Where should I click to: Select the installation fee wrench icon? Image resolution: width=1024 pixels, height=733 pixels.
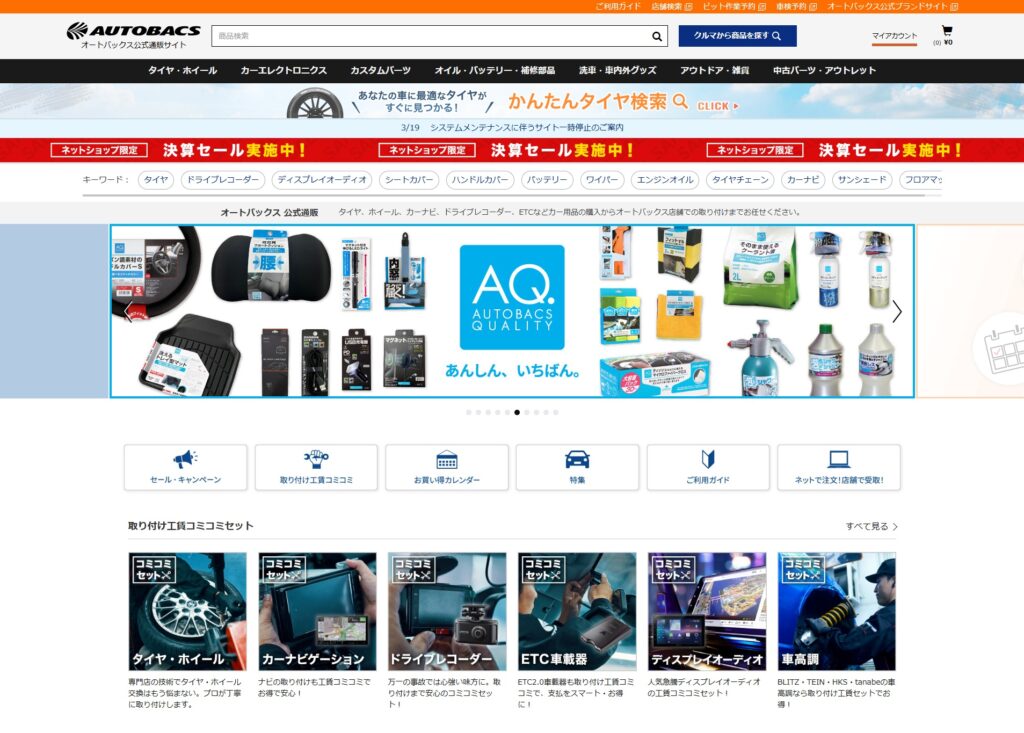[316, 460]
